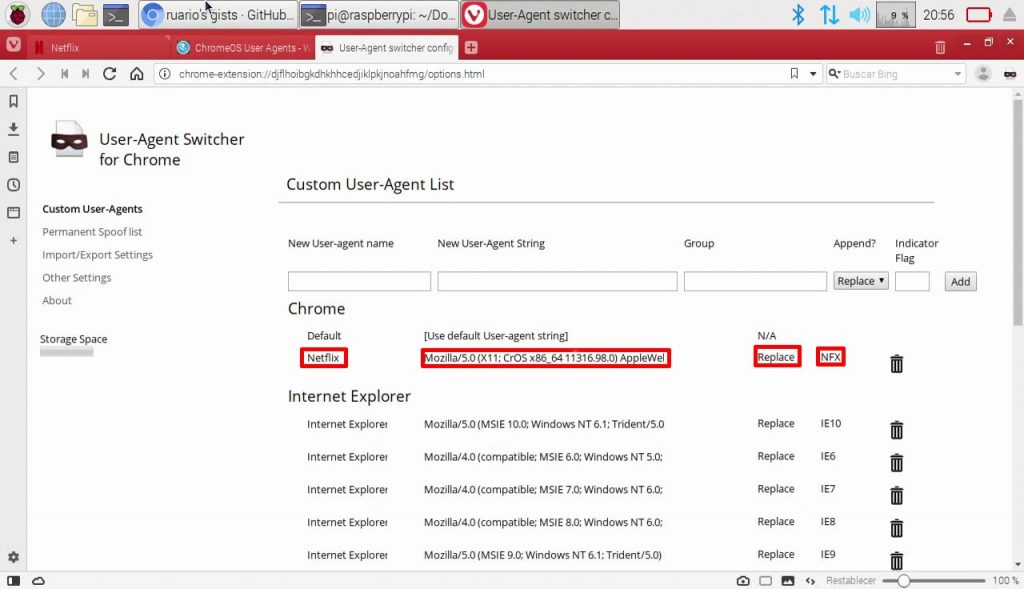Toggle image loading in status bar

(x=788, y=581)
